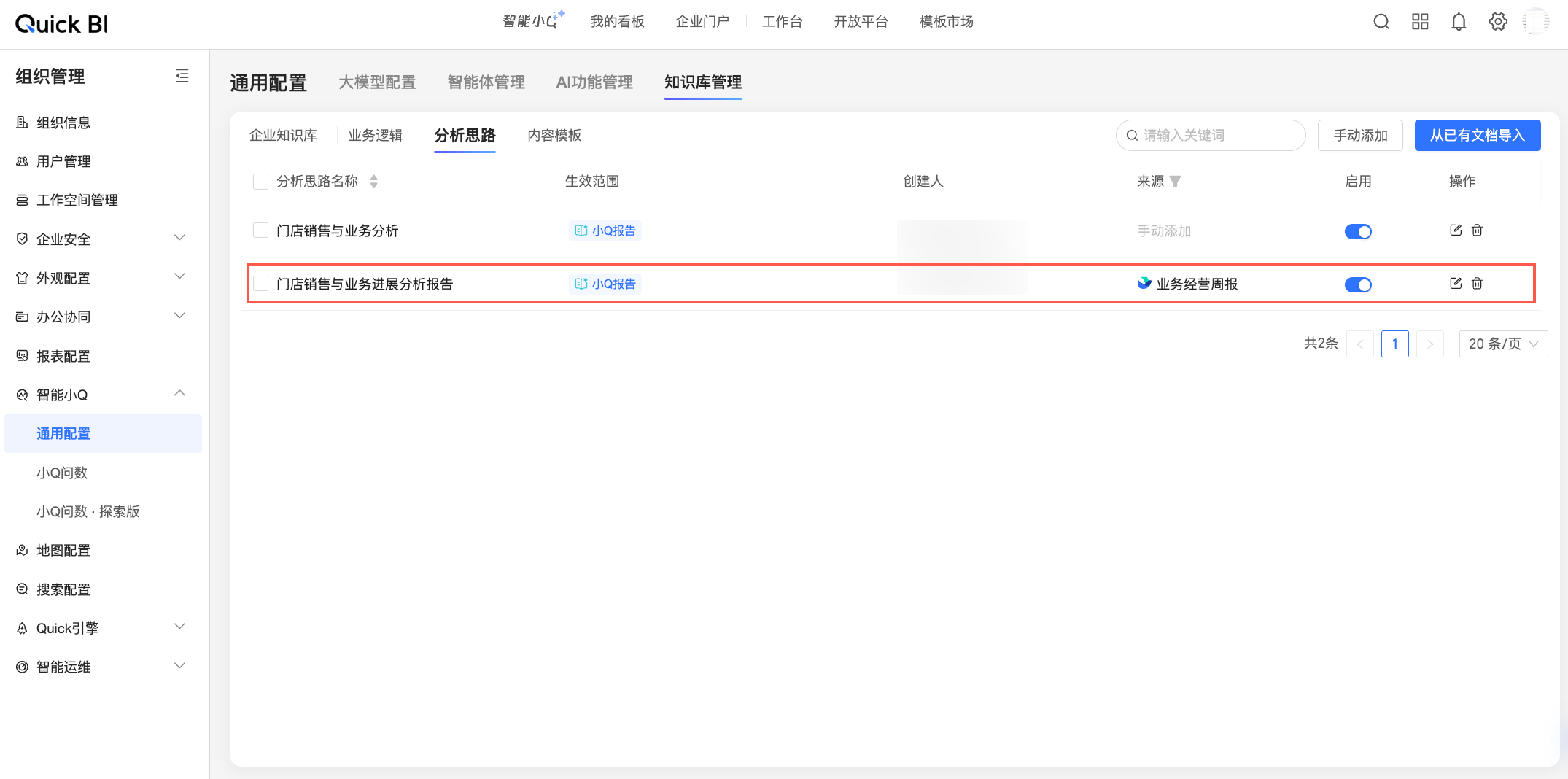The width and height of the screenshot is (1568, 779).
Task: Open the 业务逻辑 sub-tab
Action: point(376,136)
